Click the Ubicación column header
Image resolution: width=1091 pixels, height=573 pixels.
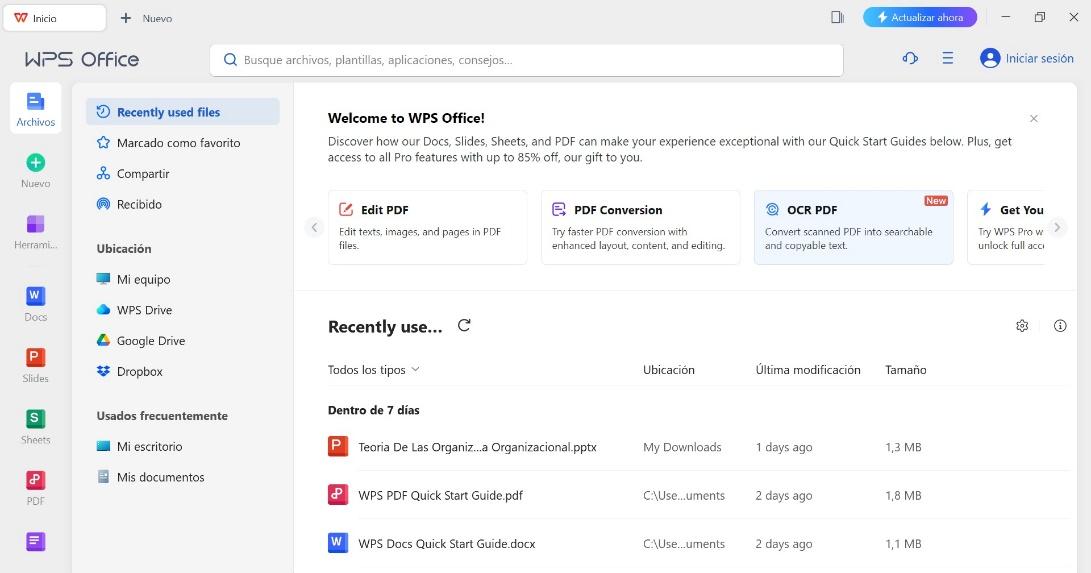point(669,369)
